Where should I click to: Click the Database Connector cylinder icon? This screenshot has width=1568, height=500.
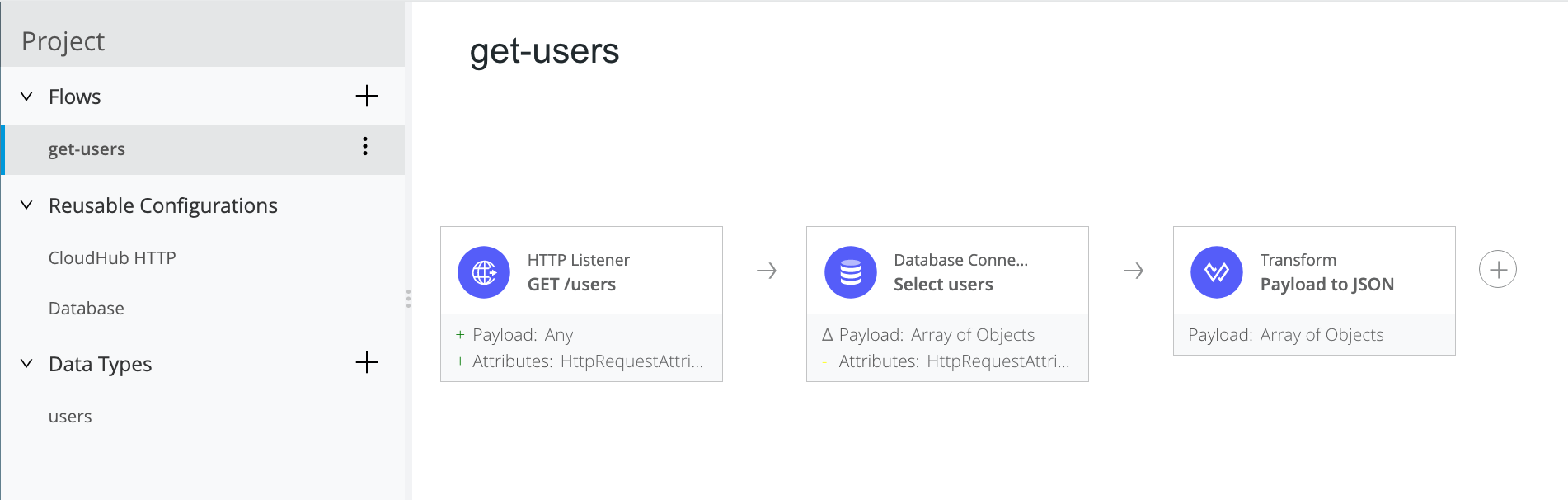(x=850, y=272)
